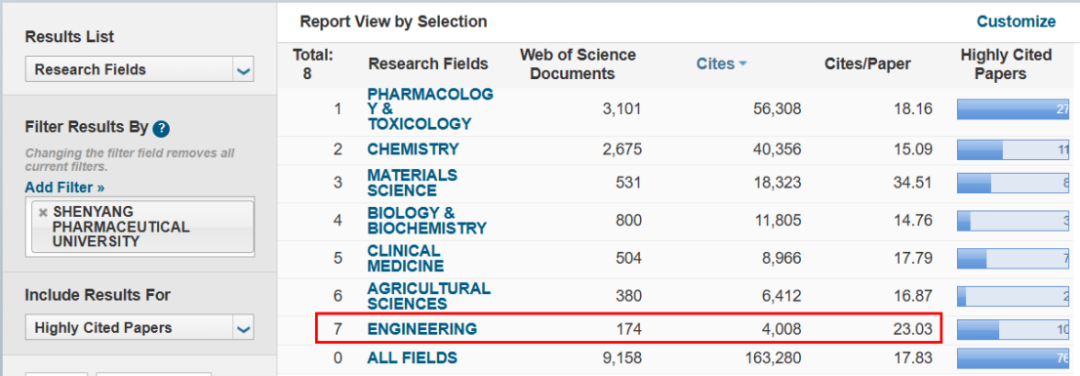
Task: Open BIOLOGY & BIOCHEMISTRY research field
Action: (426, 220)
